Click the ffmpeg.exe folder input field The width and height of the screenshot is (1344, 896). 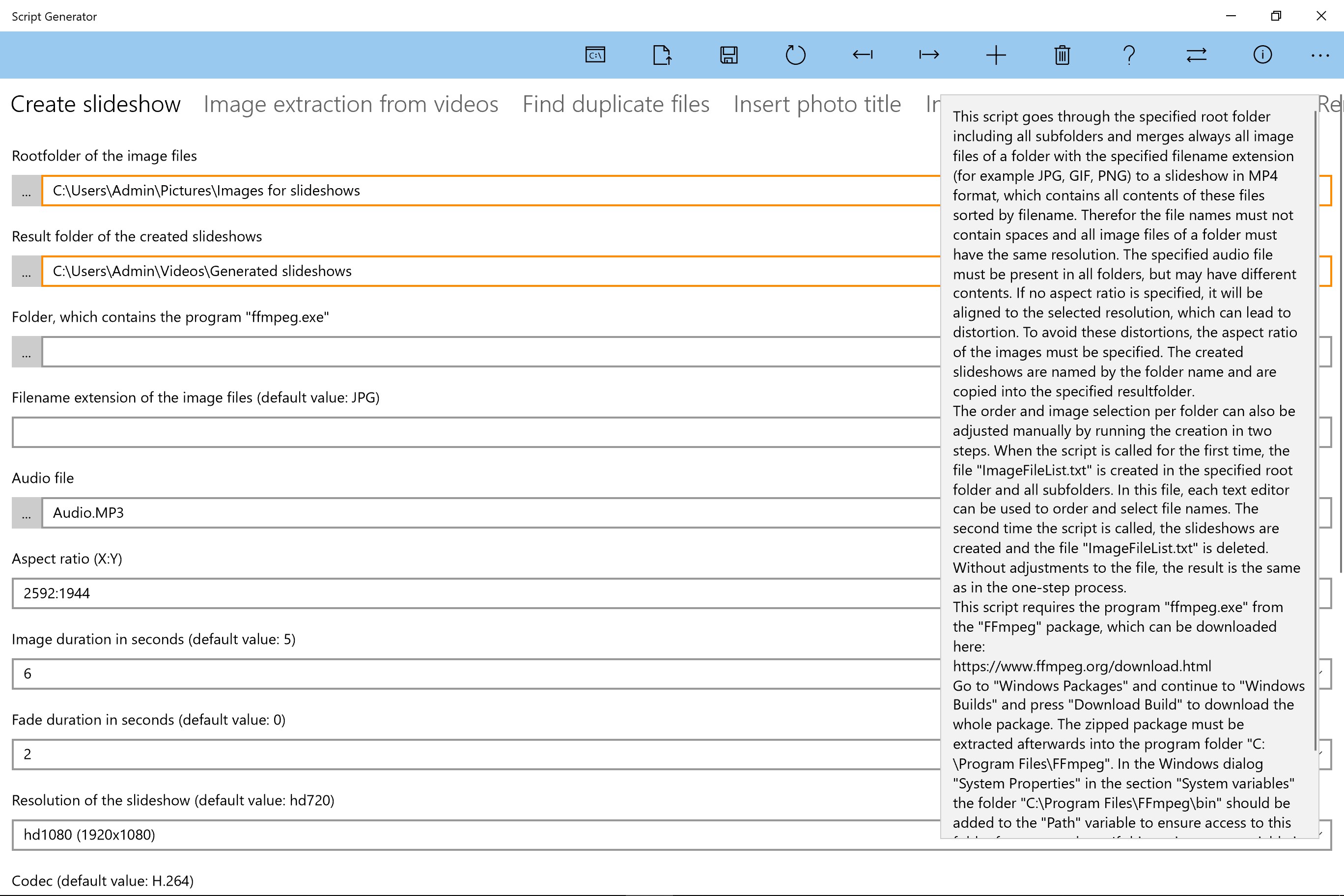[x=490, y=352]
